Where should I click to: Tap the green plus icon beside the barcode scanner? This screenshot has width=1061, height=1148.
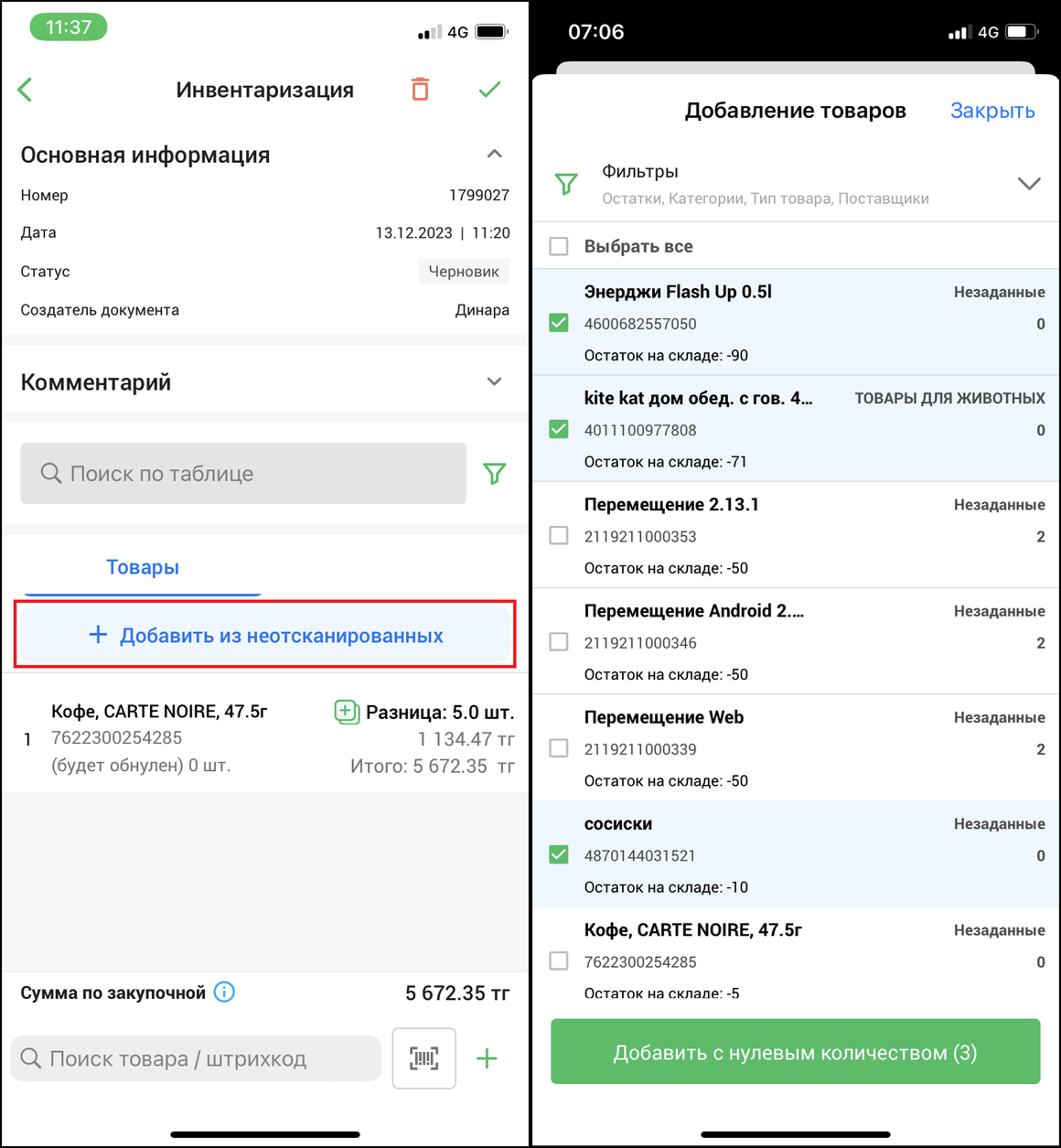point(488,1058)
